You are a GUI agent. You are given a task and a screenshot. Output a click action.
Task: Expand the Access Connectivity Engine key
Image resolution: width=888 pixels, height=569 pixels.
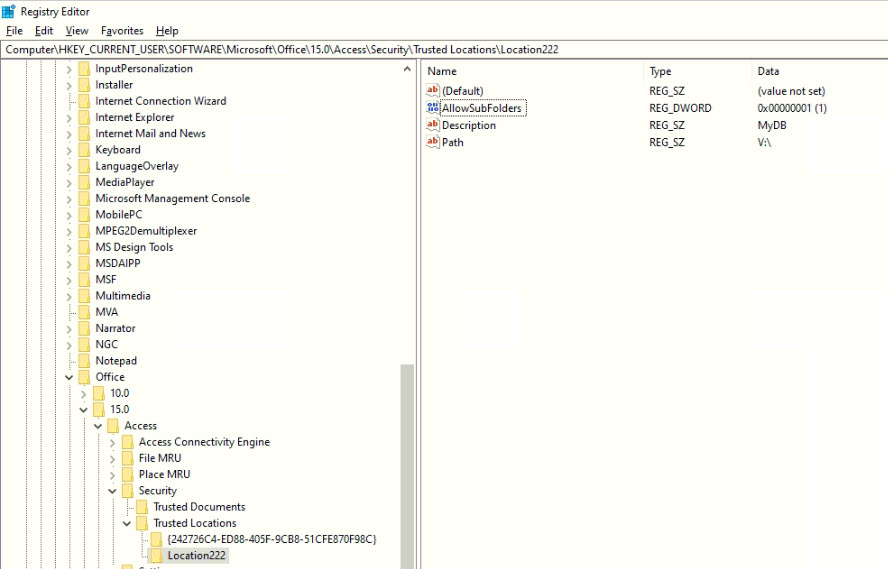112,442
